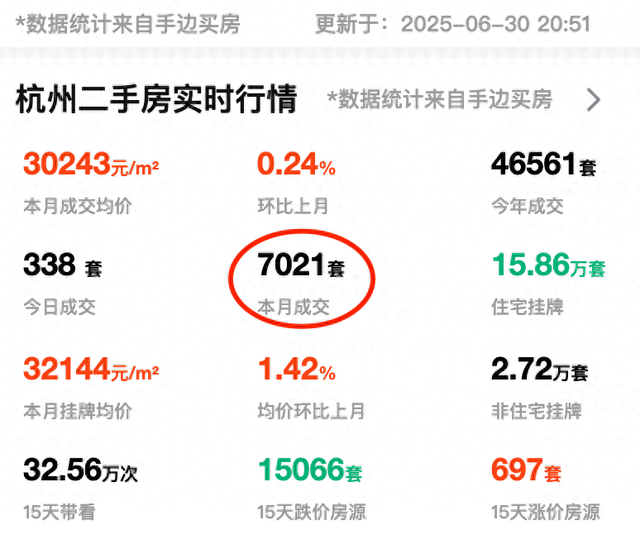Select the 15天涨价房源 label
Viewport: 640px width, 549px height.
(546, 512)
